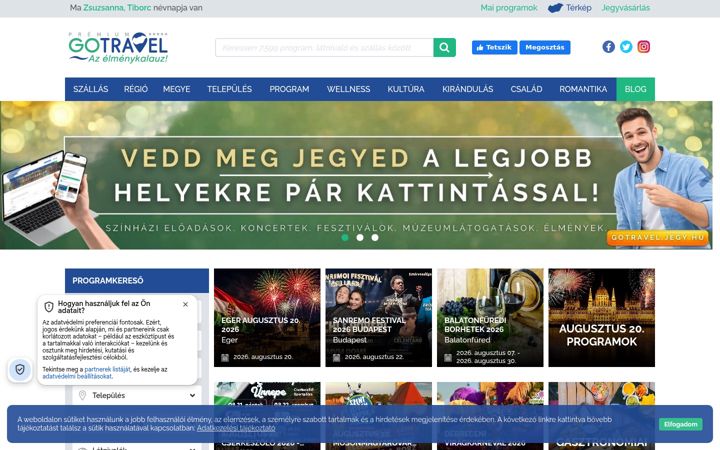Image resolution: width=720 pixels, height=450 pixels.
Task: Click the GoTravel logo
Action: click(x=118, y=47)
